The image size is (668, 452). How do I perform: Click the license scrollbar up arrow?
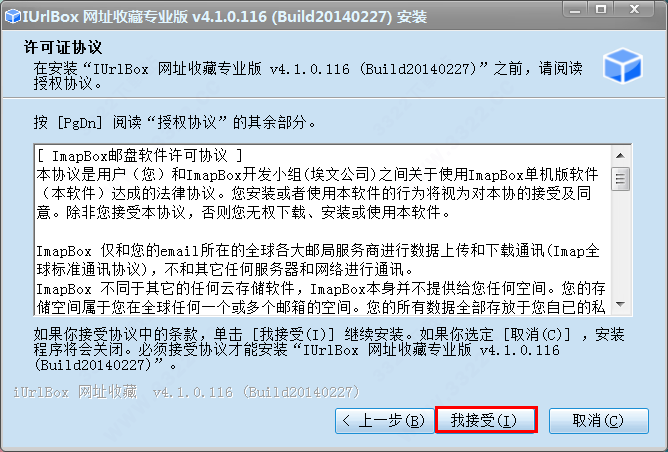pos(620,155)
